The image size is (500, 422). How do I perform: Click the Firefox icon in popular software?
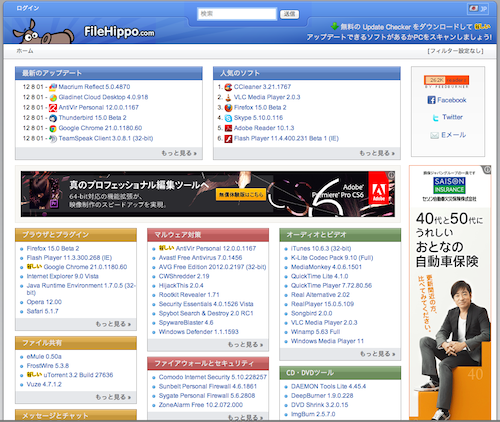pos(228,108)
